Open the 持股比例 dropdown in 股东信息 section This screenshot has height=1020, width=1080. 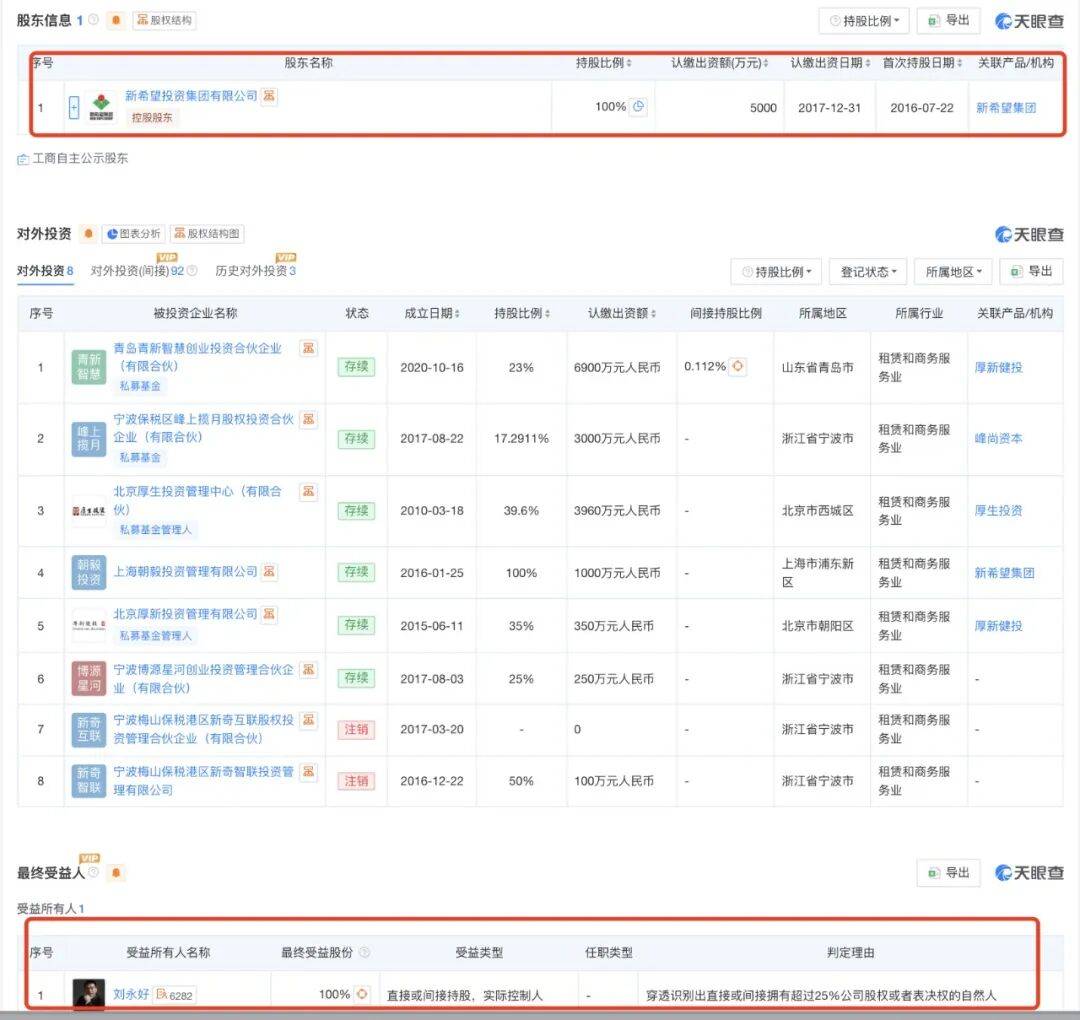coord(863,20)
